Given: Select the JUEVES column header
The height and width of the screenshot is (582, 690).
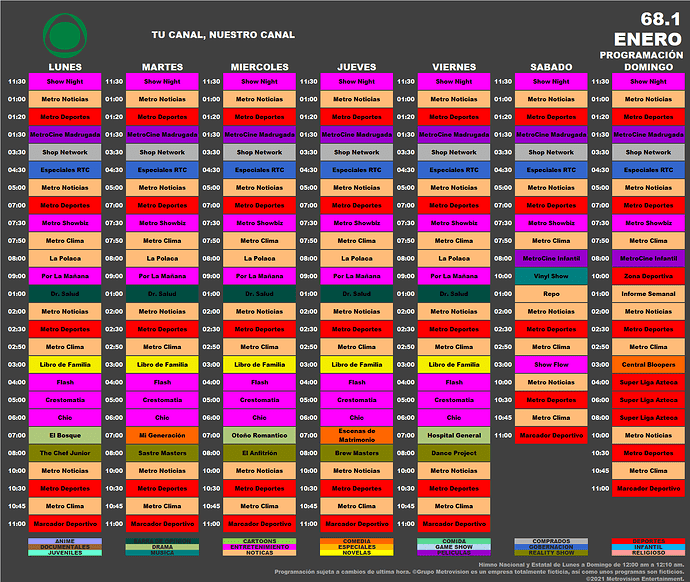Looking at the screenshot, I should (x=357, y=67).
